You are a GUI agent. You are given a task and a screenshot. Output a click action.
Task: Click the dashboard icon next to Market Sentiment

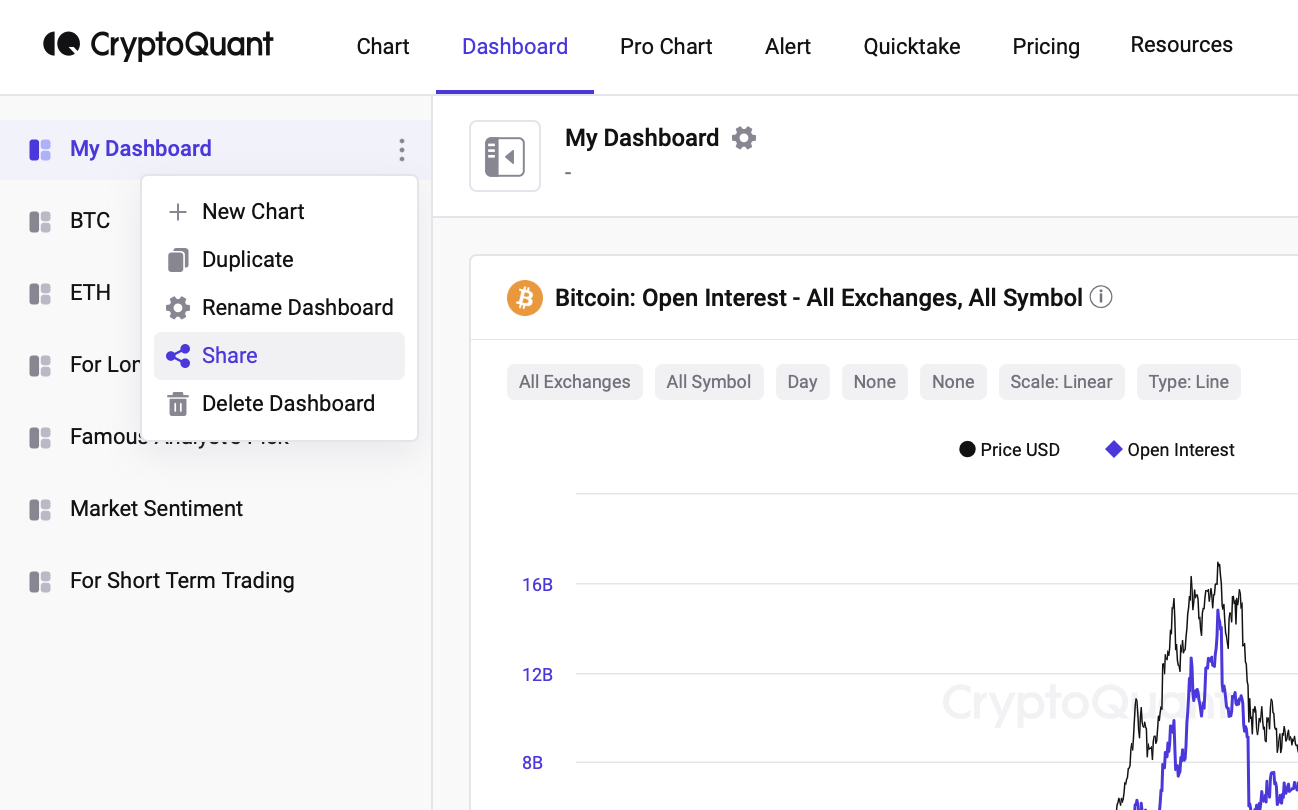coord(40,509)
